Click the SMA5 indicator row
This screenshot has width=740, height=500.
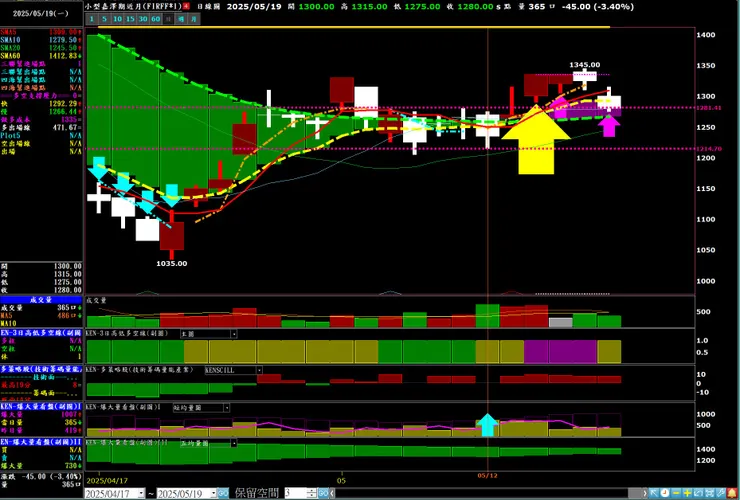42,32
